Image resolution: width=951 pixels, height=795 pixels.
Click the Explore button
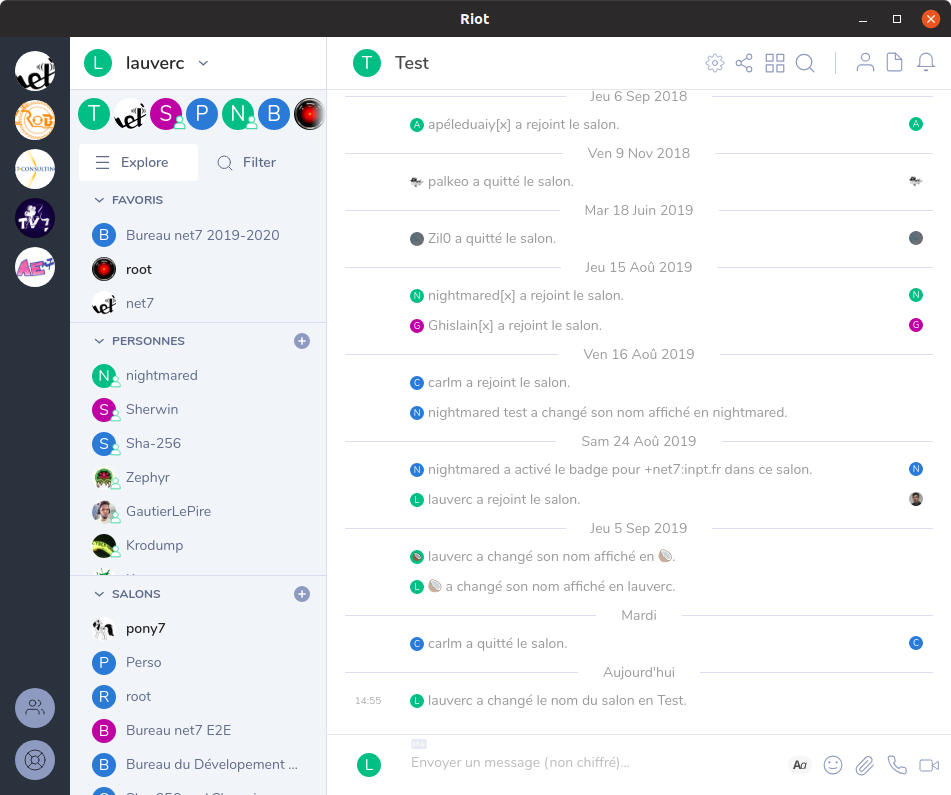click(x=138, y=162)
